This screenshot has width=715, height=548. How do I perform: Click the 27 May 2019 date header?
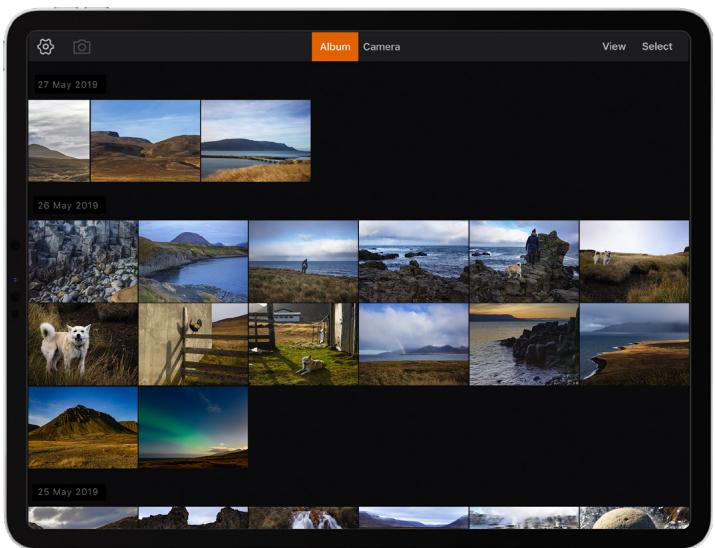point(68,85)
